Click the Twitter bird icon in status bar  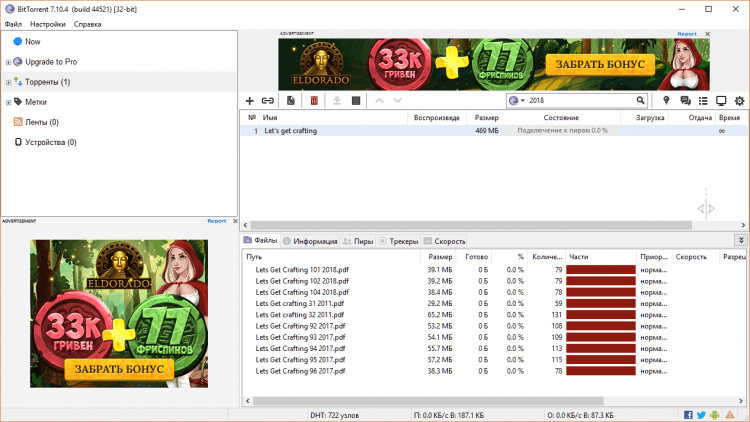tap(702, 415)
